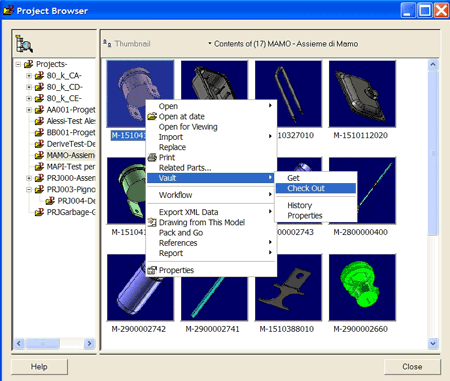Expand the 80_k_CA- tree node
The image size is (450, 381).
click(29, 76)
